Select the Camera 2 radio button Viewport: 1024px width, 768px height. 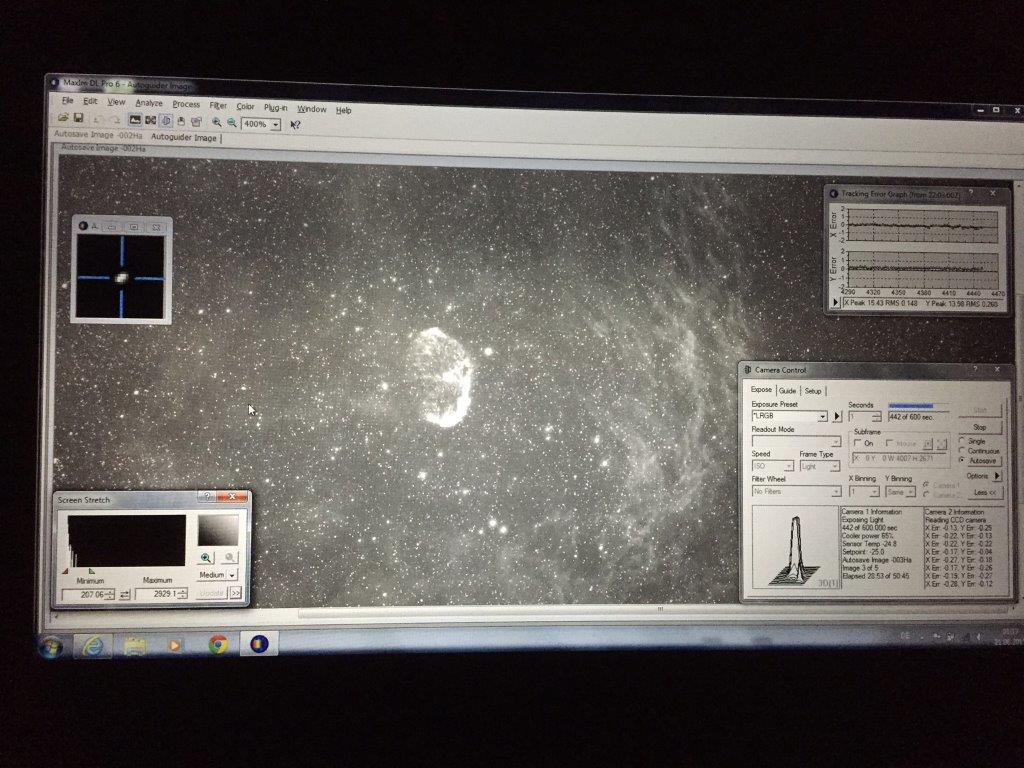[x=925, y=493]
